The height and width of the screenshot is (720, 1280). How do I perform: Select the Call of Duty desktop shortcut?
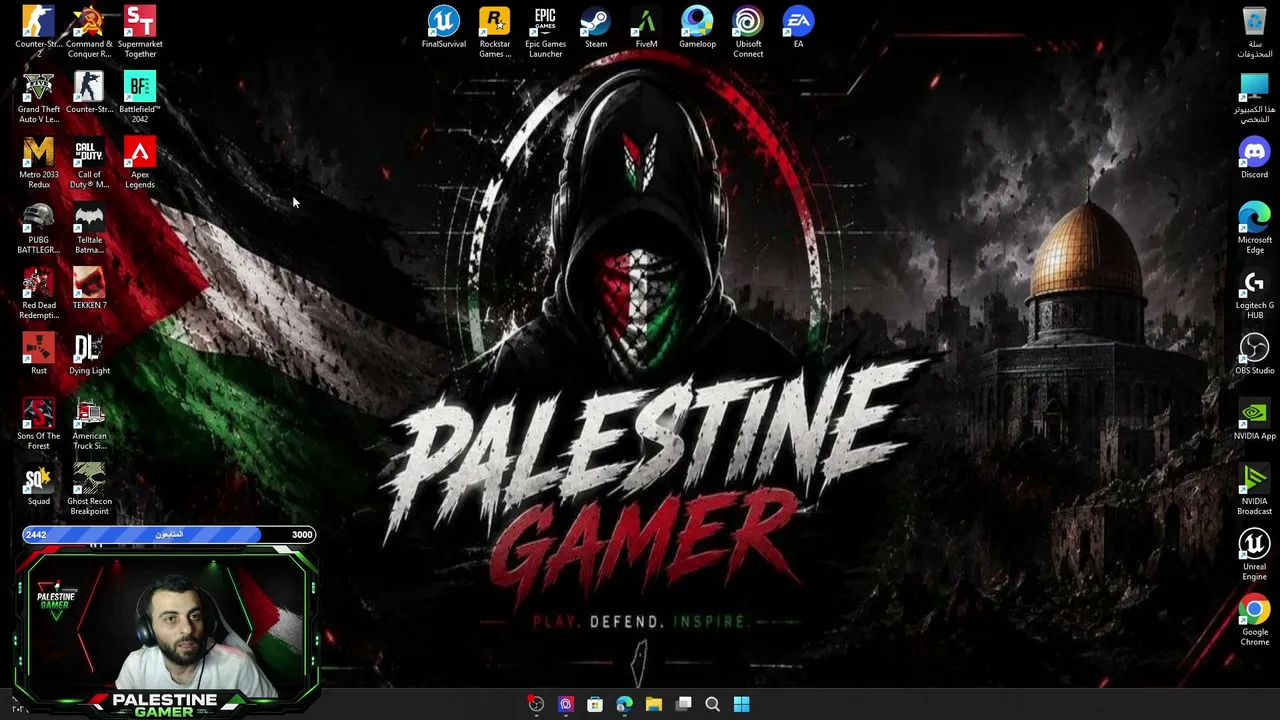tap(89, 163)
